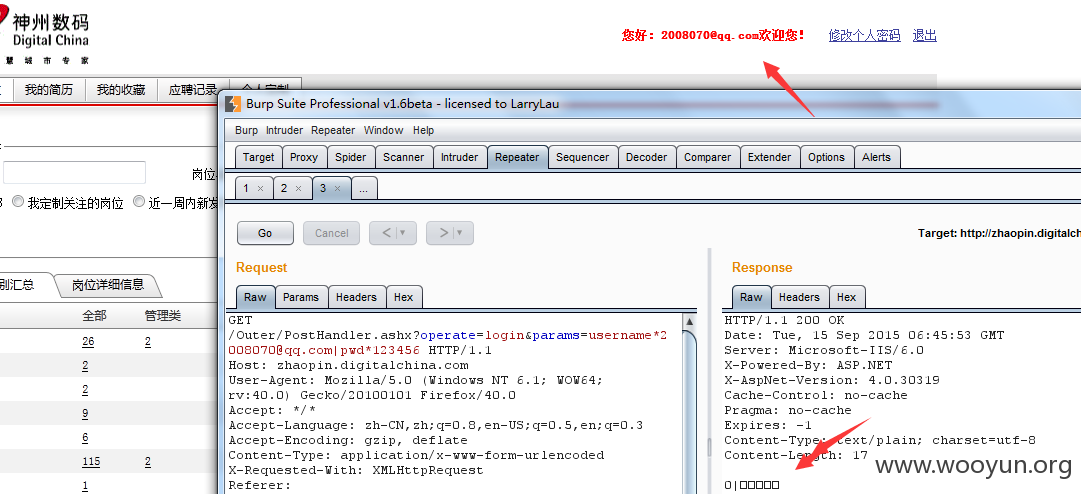Go back to previous request with < button
Image resolution: width=1081 pixels, height=494 pixels.
coord(387,233)
